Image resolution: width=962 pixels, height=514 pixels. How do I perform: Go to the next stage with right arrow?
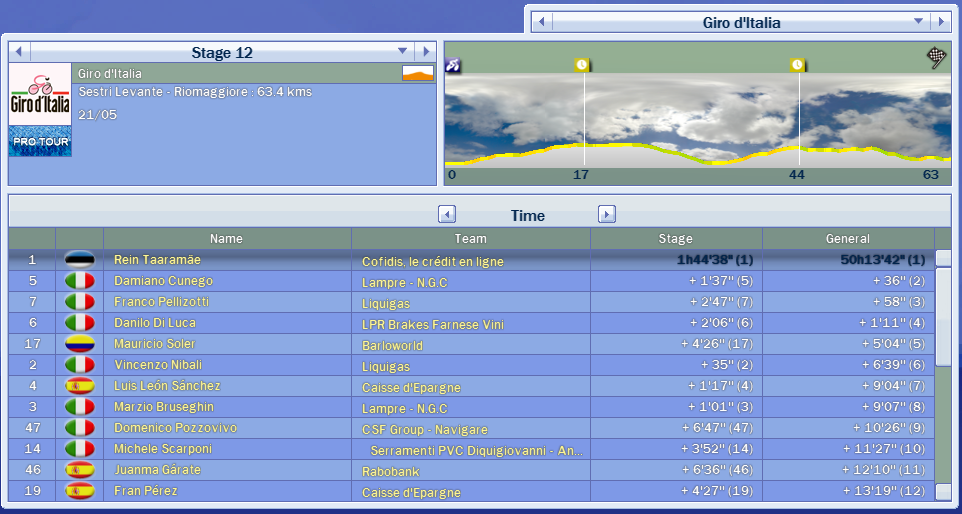coord(425,51)
